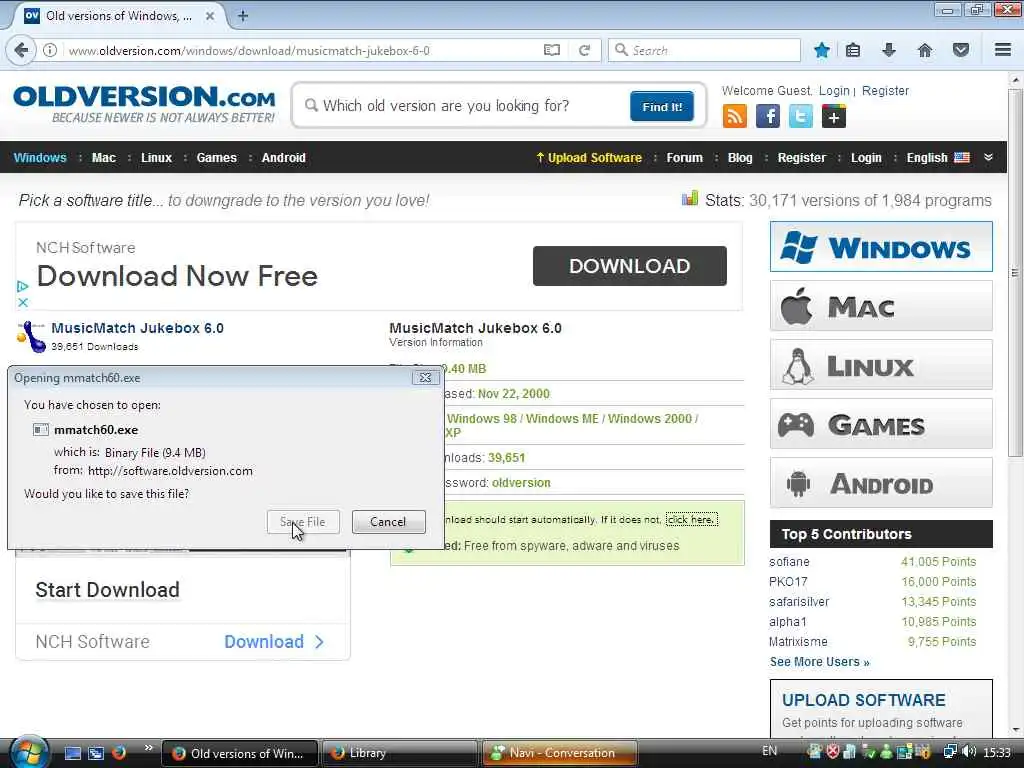Click the volume speaker tray icon

pyautogui.click(x=969, y=752)
